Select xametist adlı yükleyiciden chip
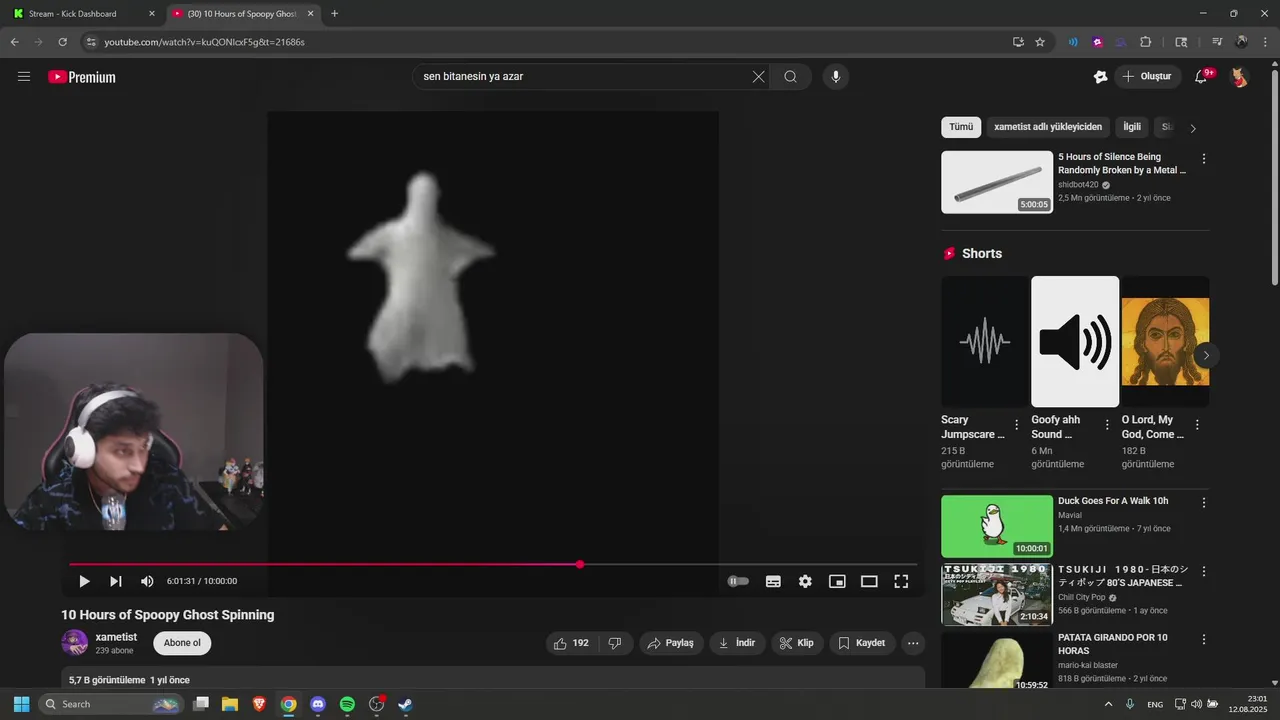 pyautogui.click(x=1048, y=127)
